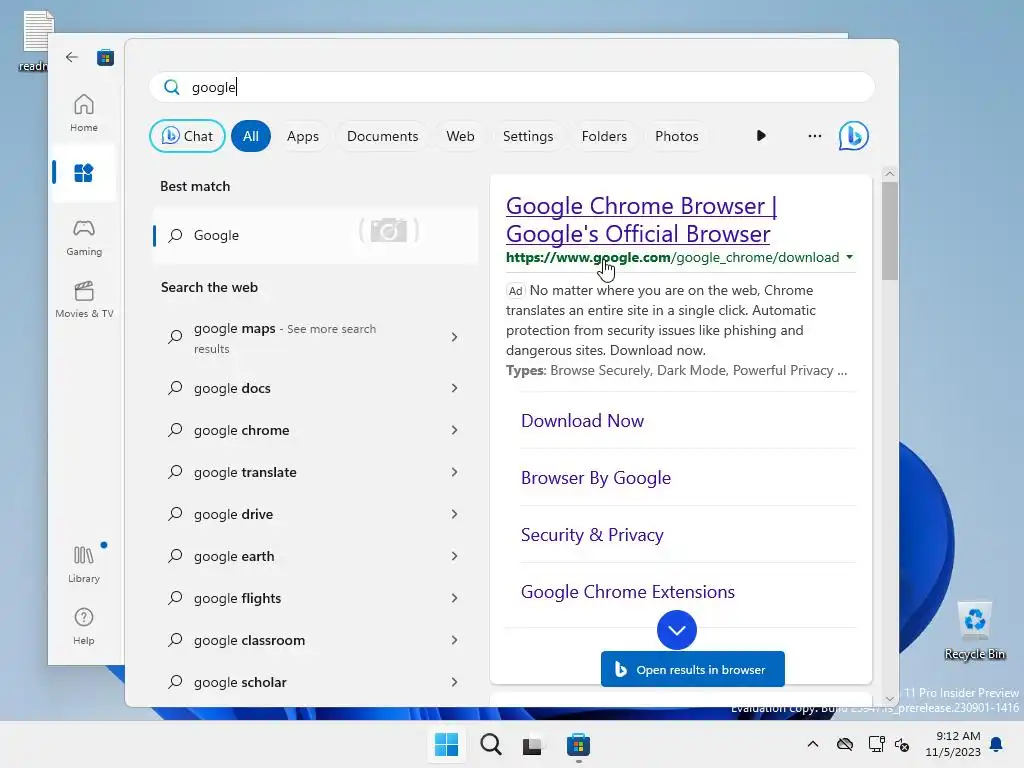Click the magnifier icon in the search box
Screen dimensions: 1024x768
(172, 87)
